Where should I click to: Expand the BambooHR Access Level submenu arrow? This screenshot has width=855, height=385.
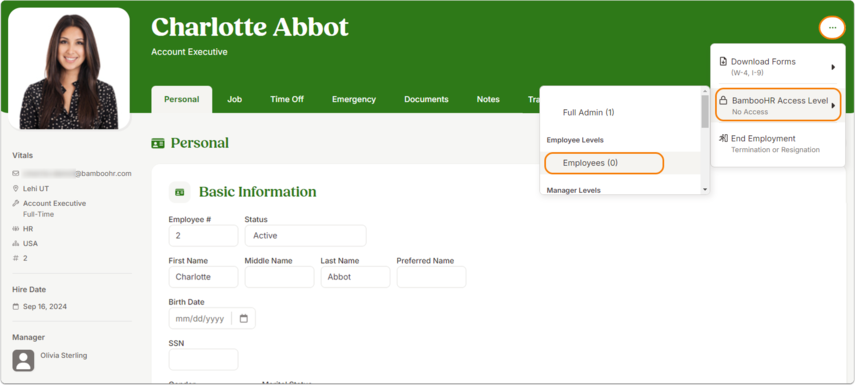pos(833,105)
